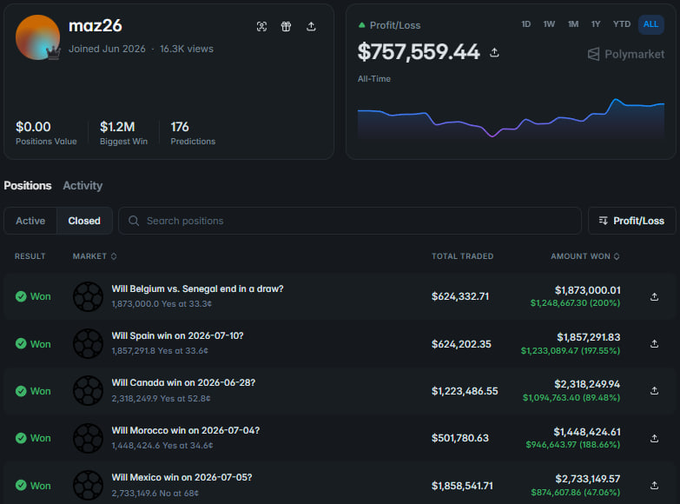Click the 176 Predictions stat

coord(193,133)
